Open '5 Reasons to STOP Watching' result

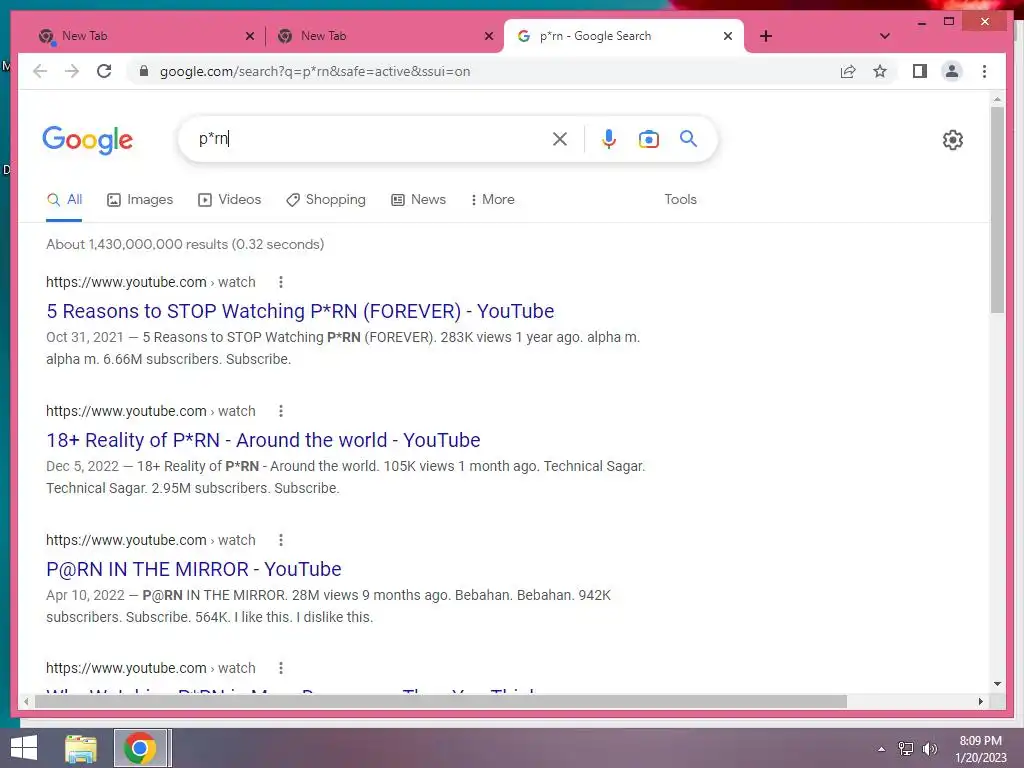pyautogui.click(x=300, y=311)
